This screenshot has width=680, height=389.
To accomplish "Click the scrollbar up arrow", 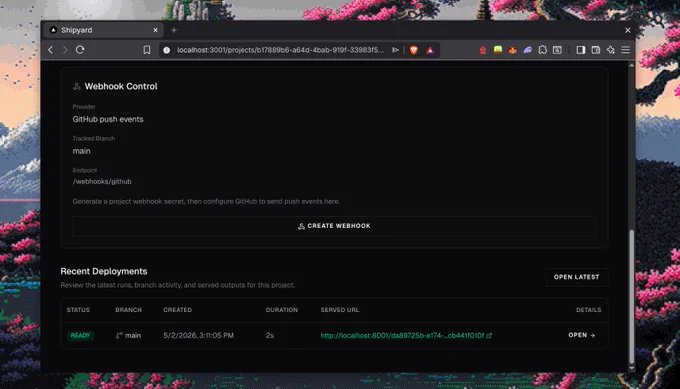I will tap(631, 65).
